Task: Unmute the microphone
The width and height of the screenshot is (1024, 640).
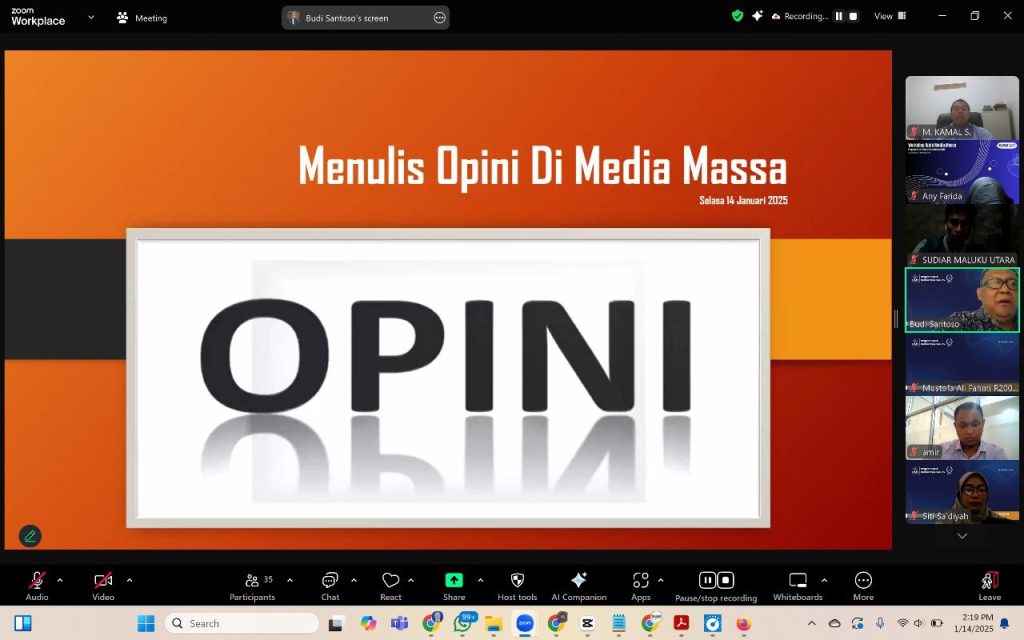Action: 37,583
